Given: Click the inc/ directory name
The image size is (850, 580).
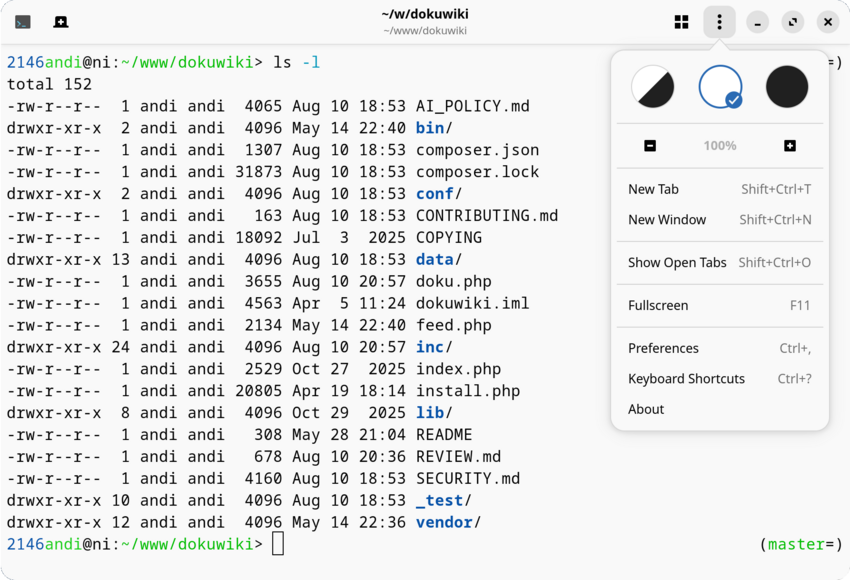Looking at the screenshot, I should [434, 347].
